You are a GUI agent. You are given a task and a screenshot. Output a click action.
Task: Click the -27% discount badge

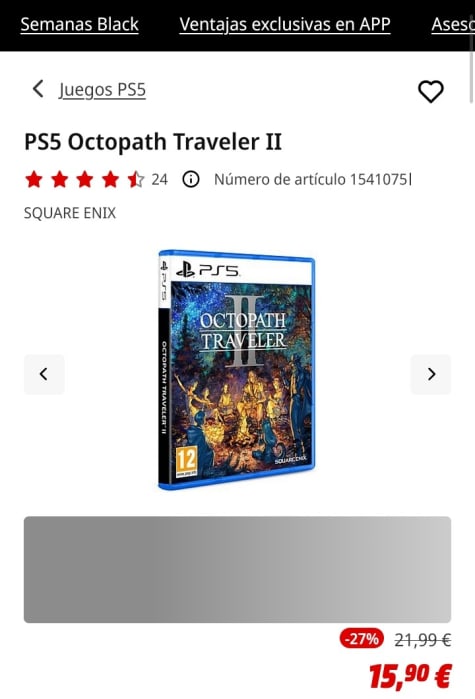click(361, 639)
